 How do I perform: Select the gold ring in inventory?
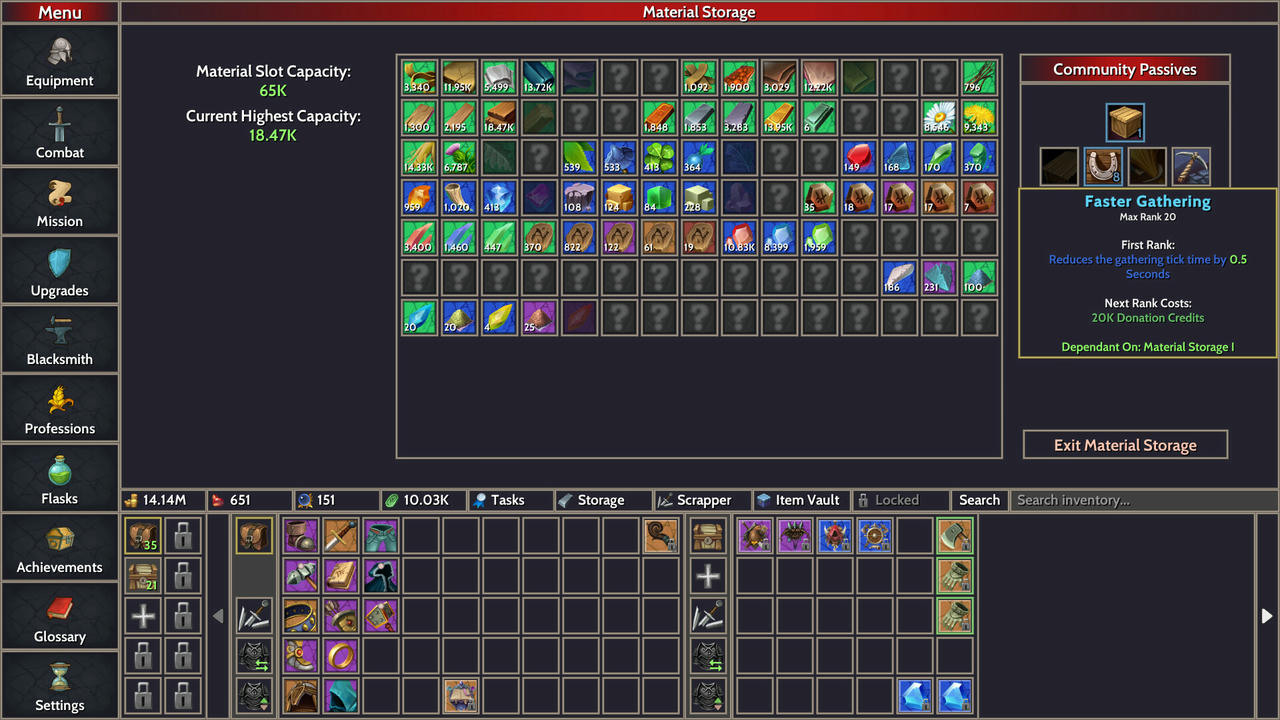(x=341, y=656)
